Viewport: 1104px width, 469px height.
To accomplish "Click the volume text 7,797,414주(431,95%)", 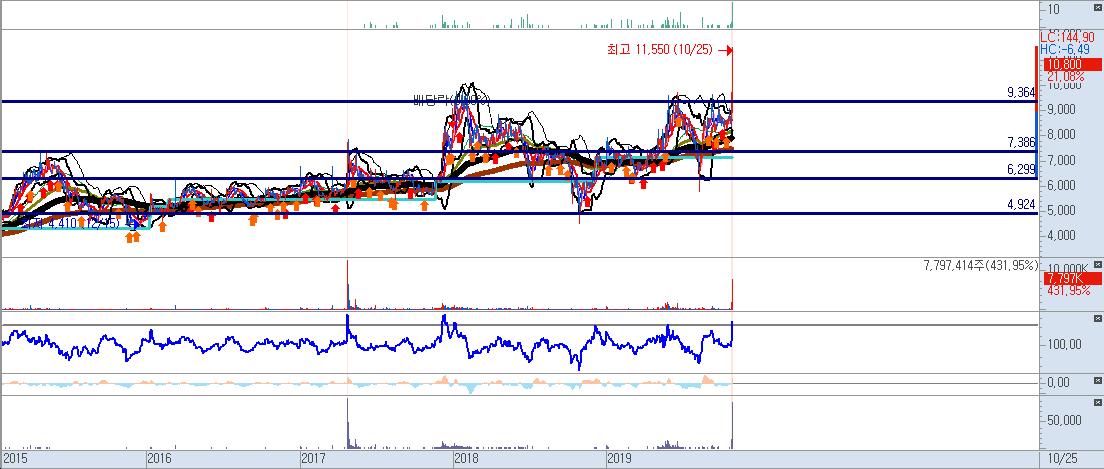I will [x=981, y=265].
